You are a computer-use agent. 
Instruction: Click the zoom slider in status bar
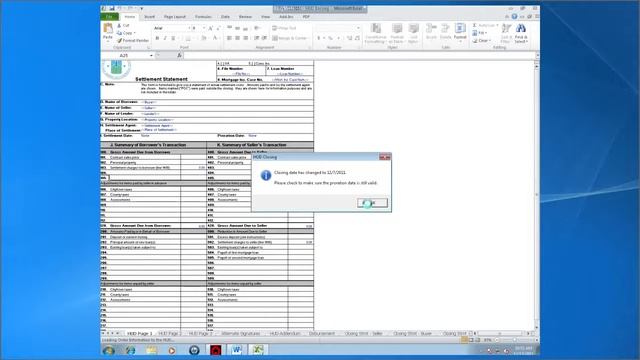coord(514,340)
